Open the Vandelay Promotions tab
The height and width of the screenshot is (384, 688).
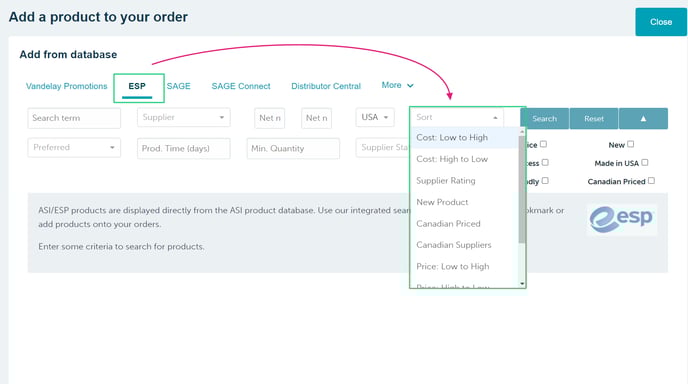pos(66,86)
